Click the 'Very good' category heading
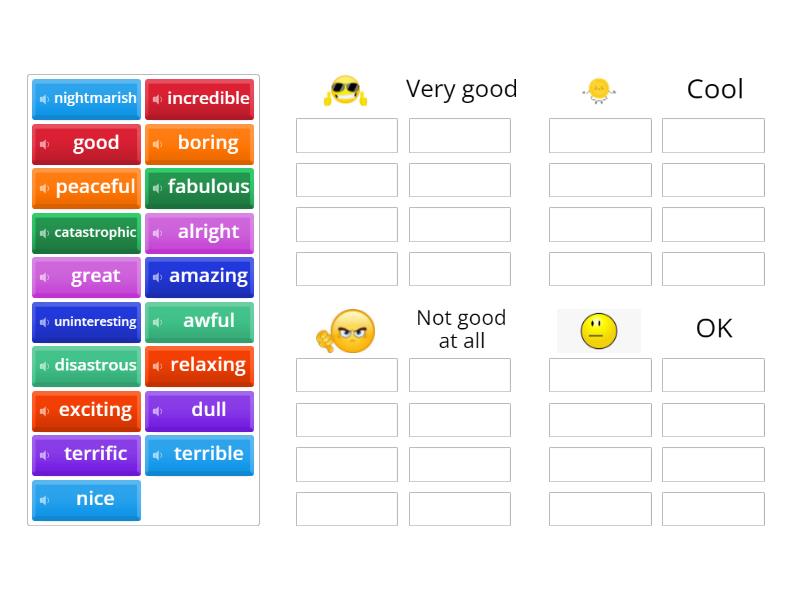The height and width of the screenshot is (600, 800). [462, 89]
